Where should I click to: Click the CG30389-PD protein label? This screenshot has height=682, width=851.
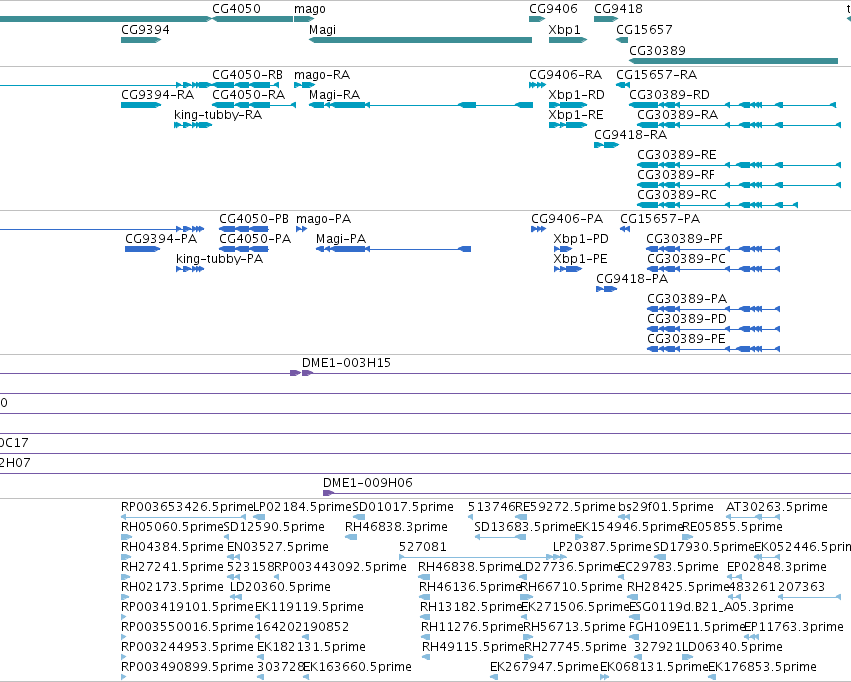(687, 319)
